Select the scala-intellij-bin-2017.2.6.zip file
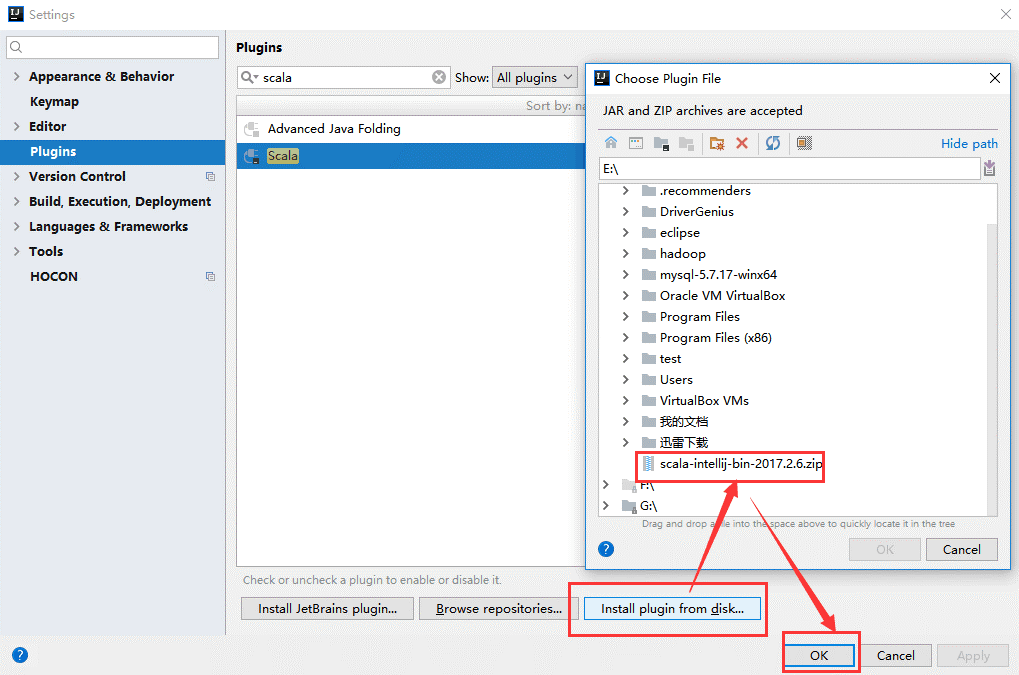The image size is (1019, 675). click(x=741, y=464)
